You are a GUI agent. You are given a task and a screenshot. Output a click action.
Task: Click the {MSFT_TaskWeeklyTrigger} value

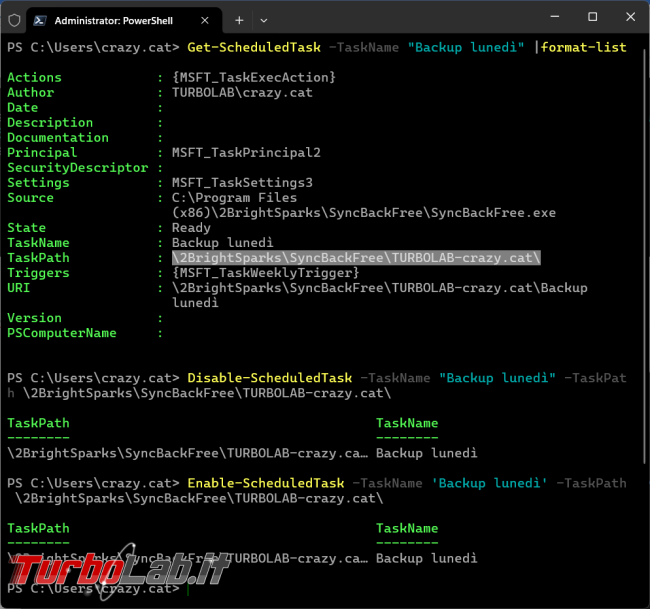[266, 273]
